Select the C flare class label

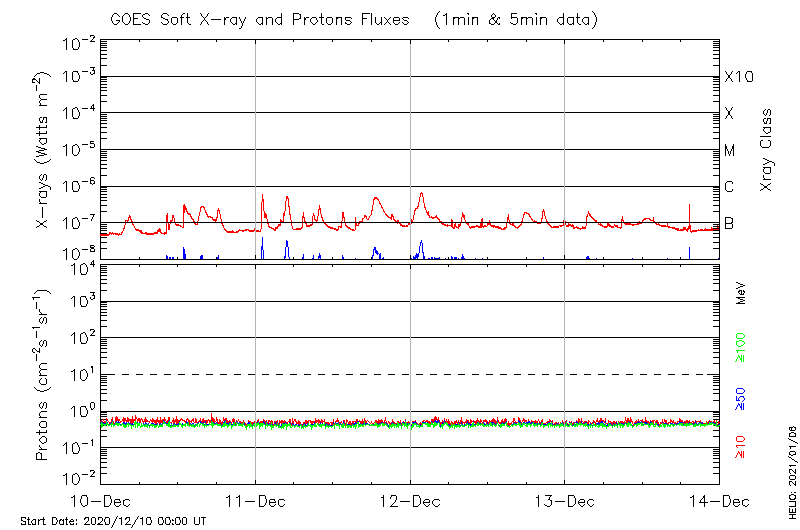click(x=730, y=187)
